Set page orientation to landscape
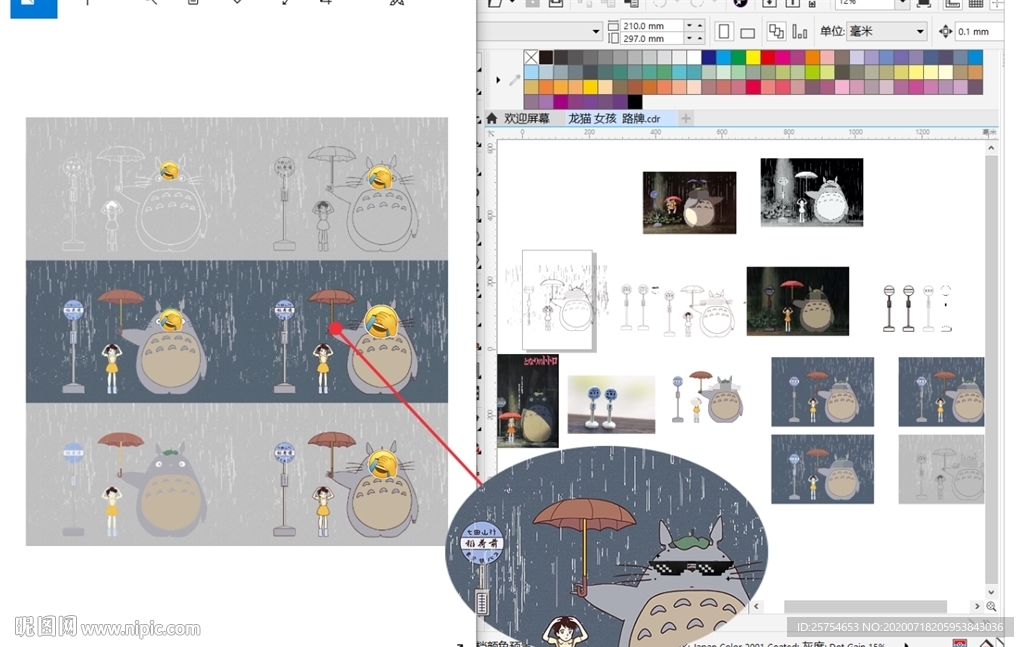Screen dimensions: 1024x647 (748, 32)
